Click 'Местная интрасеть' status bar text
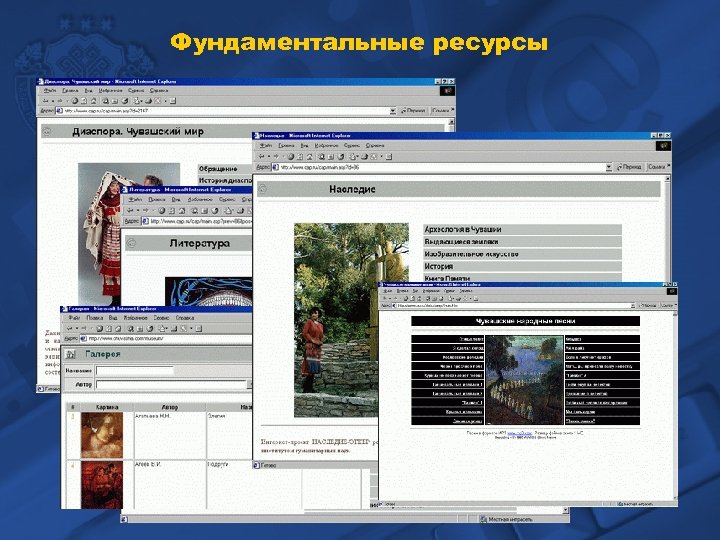The width and height of the screenshot is (720, 540). [510, 519]
